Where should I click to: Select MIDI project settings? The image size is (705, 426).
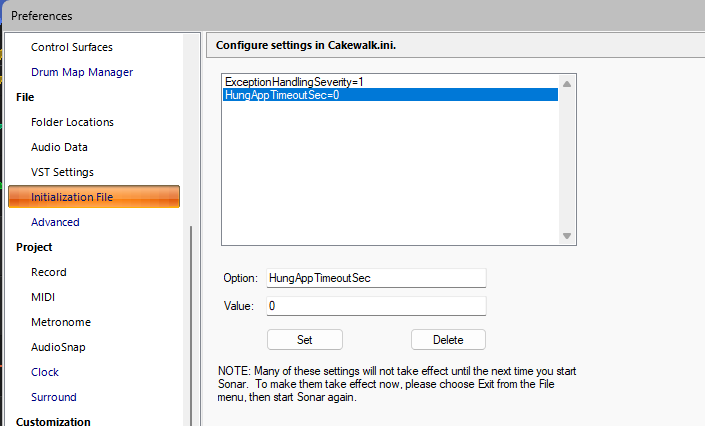coord(43,297)
